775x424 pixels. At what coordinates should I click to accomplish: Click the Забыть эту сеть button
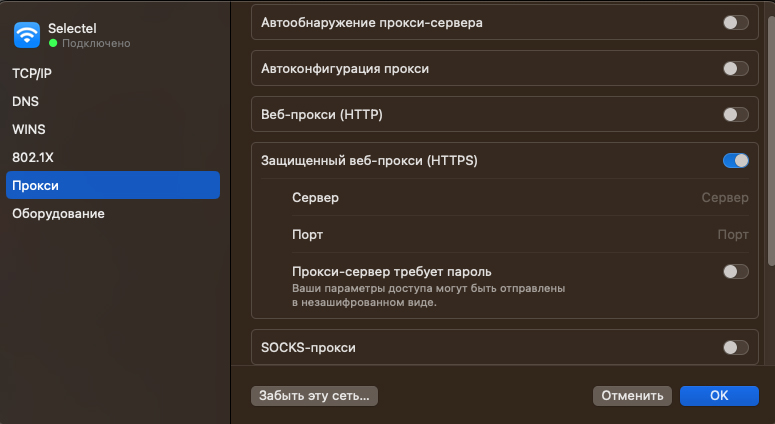314,396
